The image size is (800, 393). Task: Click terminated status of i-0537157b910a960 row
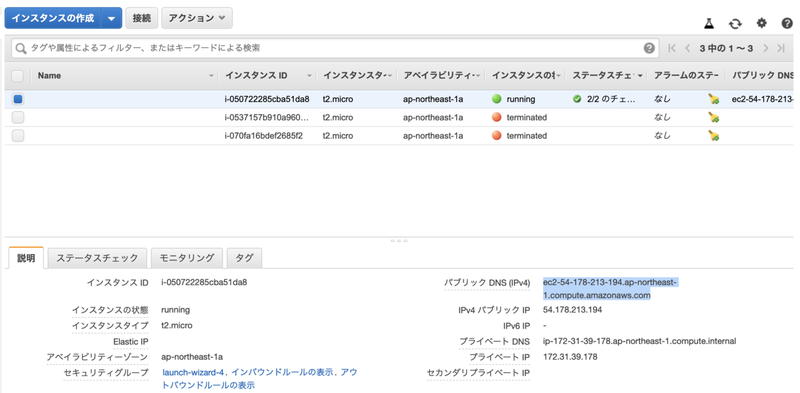click(x=527, y=117)
